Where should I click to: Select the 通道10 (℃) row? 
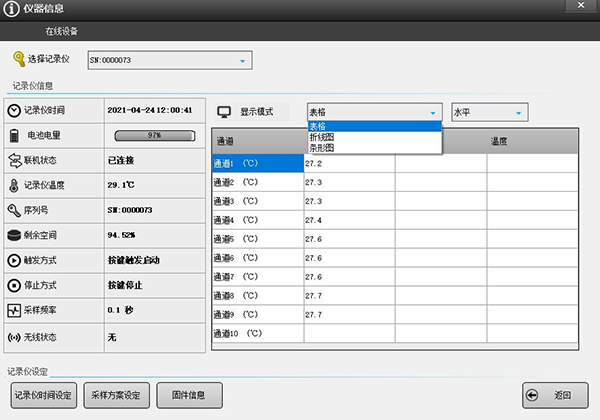click(395, 334)
